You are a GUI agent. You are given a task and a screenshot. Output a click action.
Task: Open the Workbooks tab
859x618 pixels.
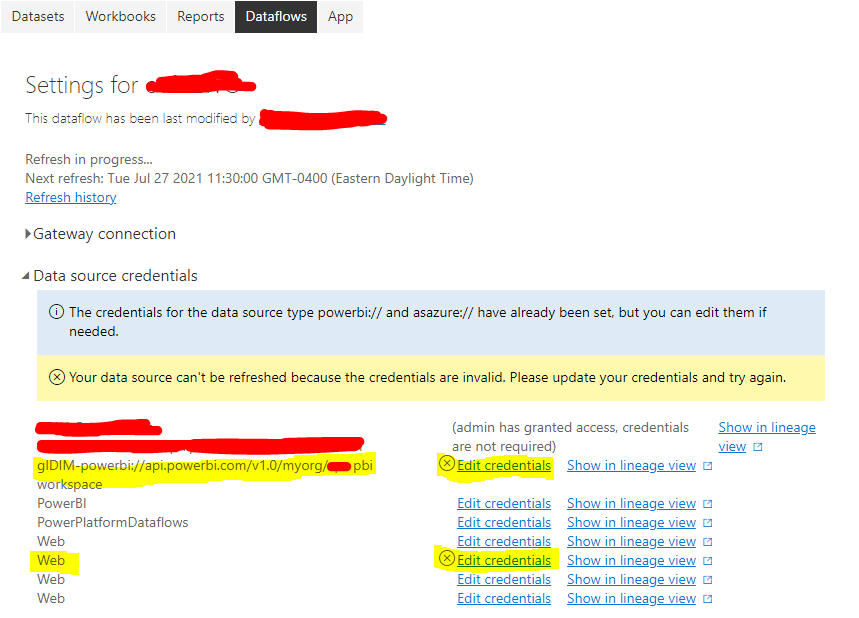pos(121,16)
